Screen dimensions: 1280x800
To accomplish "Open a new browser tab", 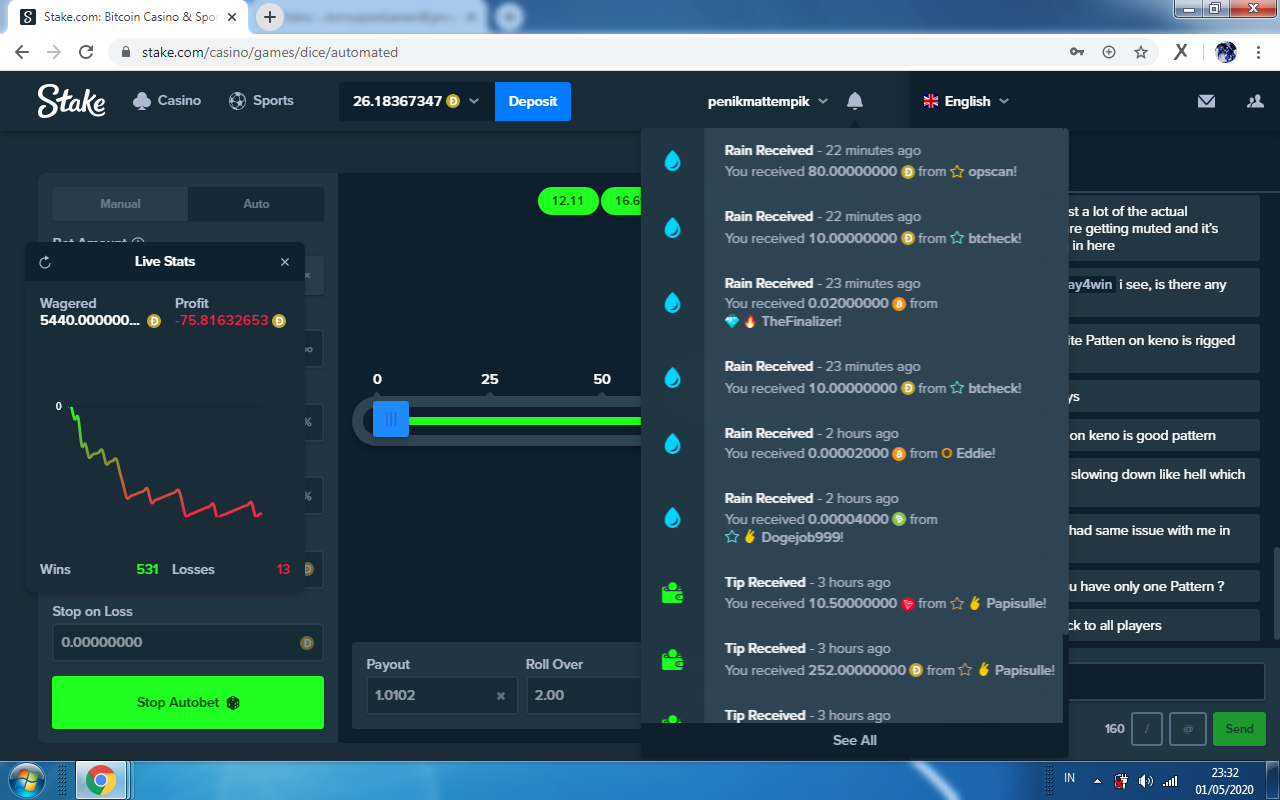I will pos(270,17).
